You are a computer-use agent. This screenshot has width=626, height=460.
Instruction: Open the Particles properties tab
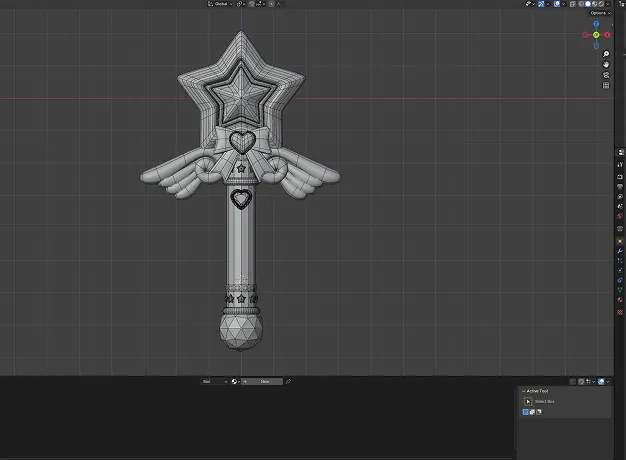[x=620, y=260]
